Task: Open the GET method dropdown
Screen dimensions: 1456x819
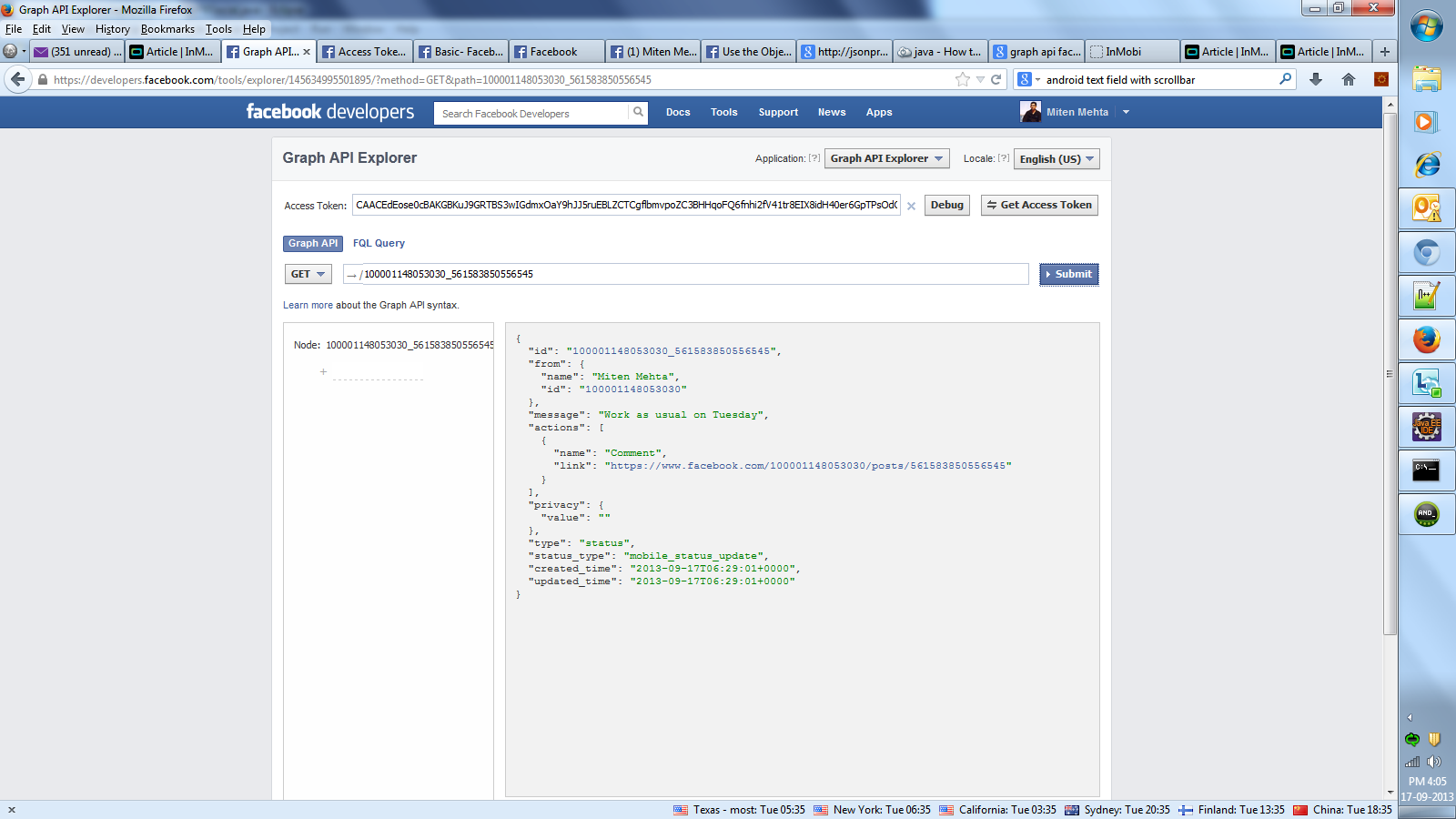Action: (308, 274)
